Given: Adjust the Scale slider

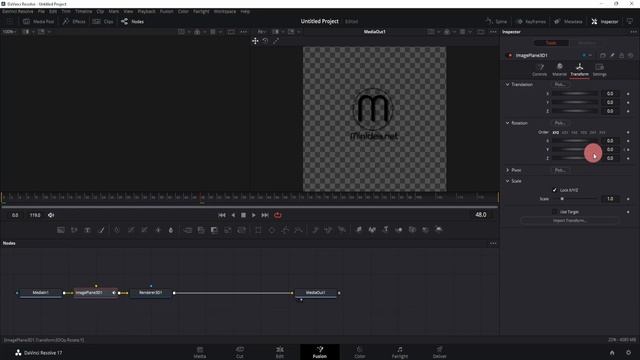Looking at the screenshot, I should pyautogui.click(x=576, y=199).
